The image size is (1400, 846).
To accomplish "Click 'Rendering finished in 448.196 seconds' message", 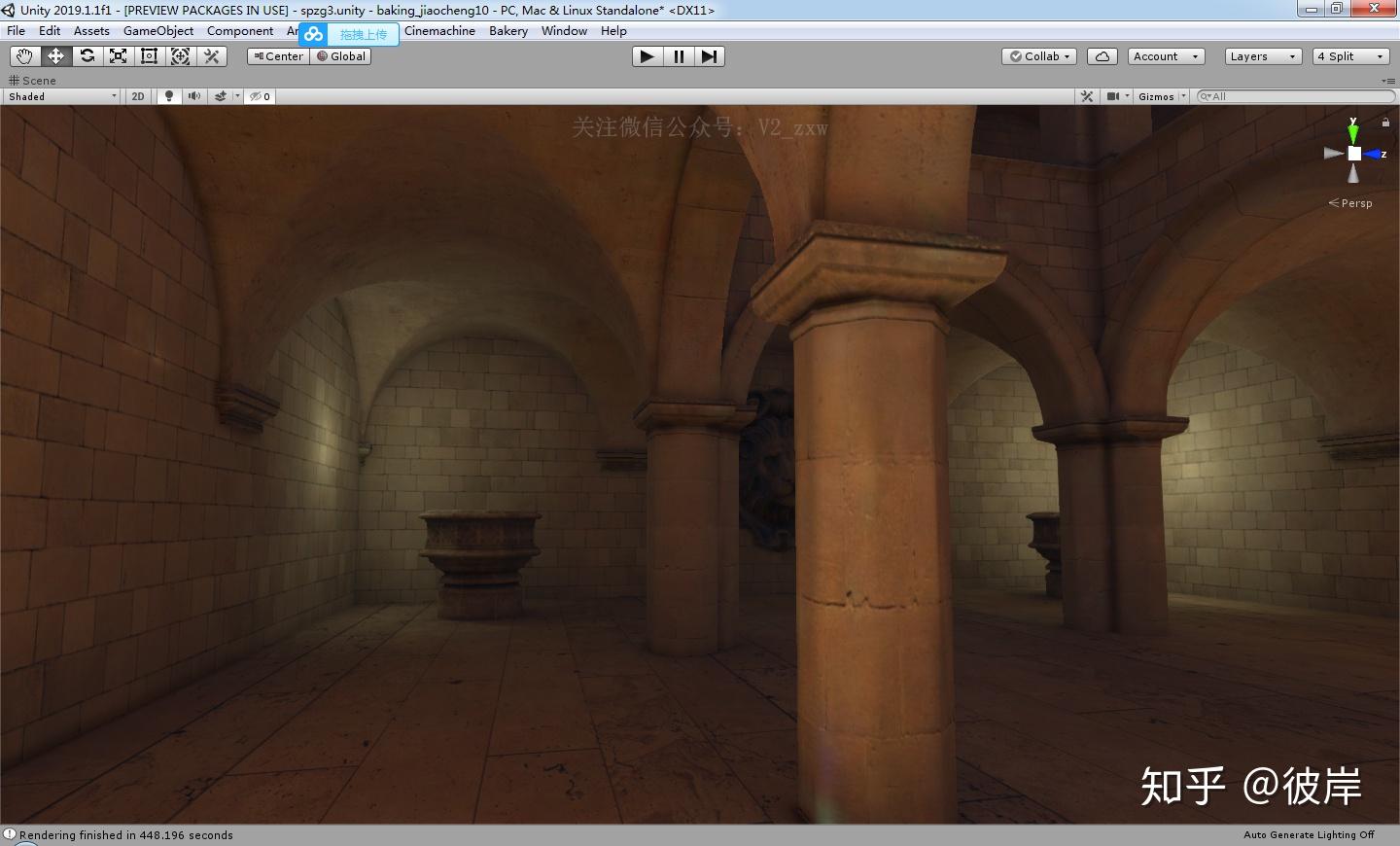I will point(126,835).
